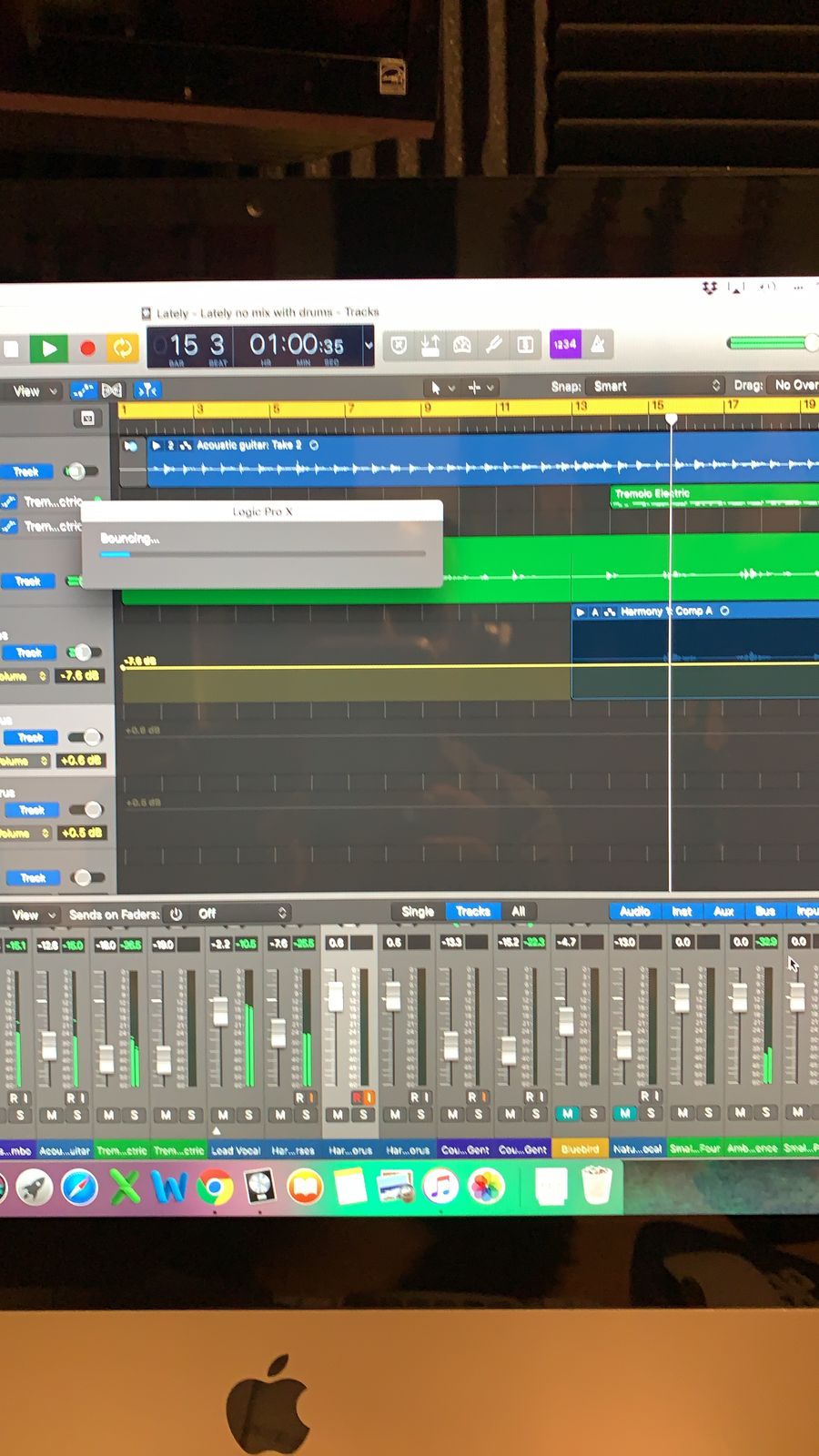Switch mixer to the All view tab
This screenshot has width=819, height=1456.
tap(518, 911)
